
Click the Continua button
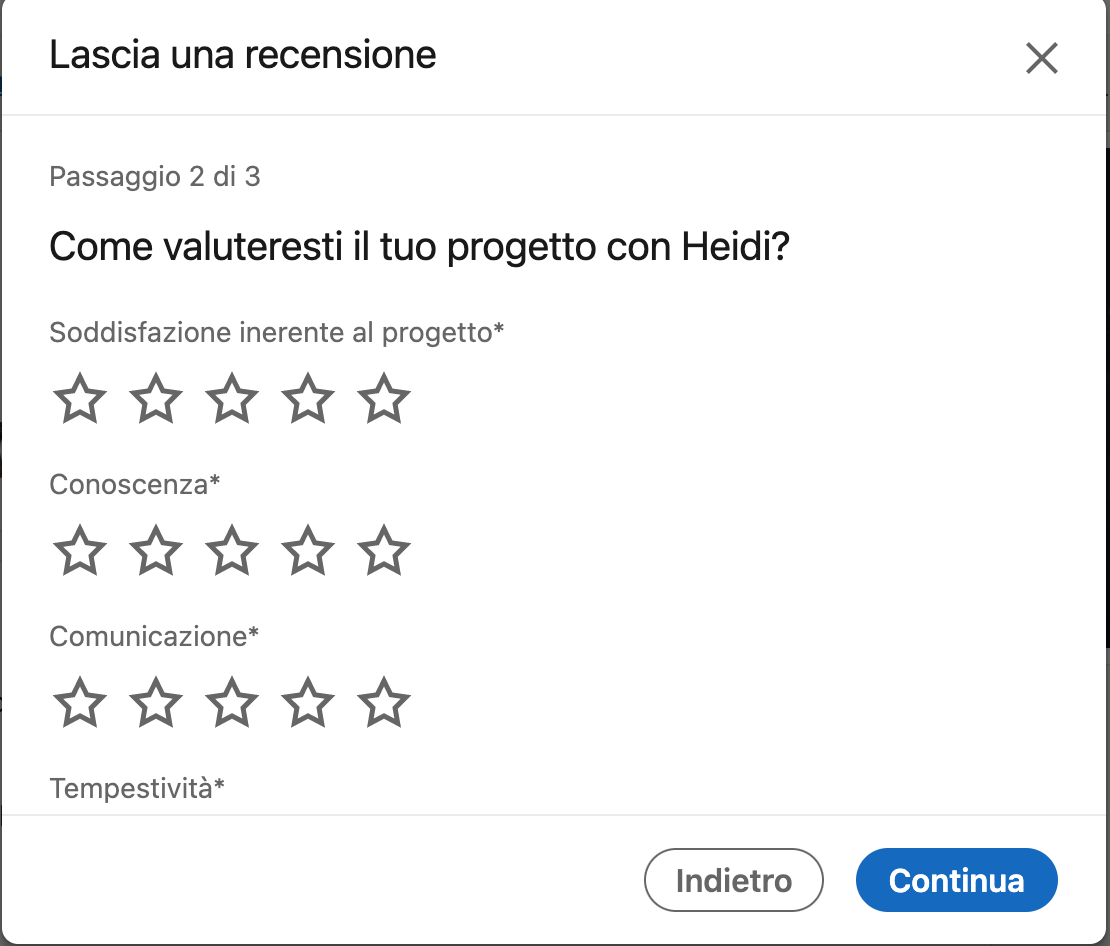956,880
